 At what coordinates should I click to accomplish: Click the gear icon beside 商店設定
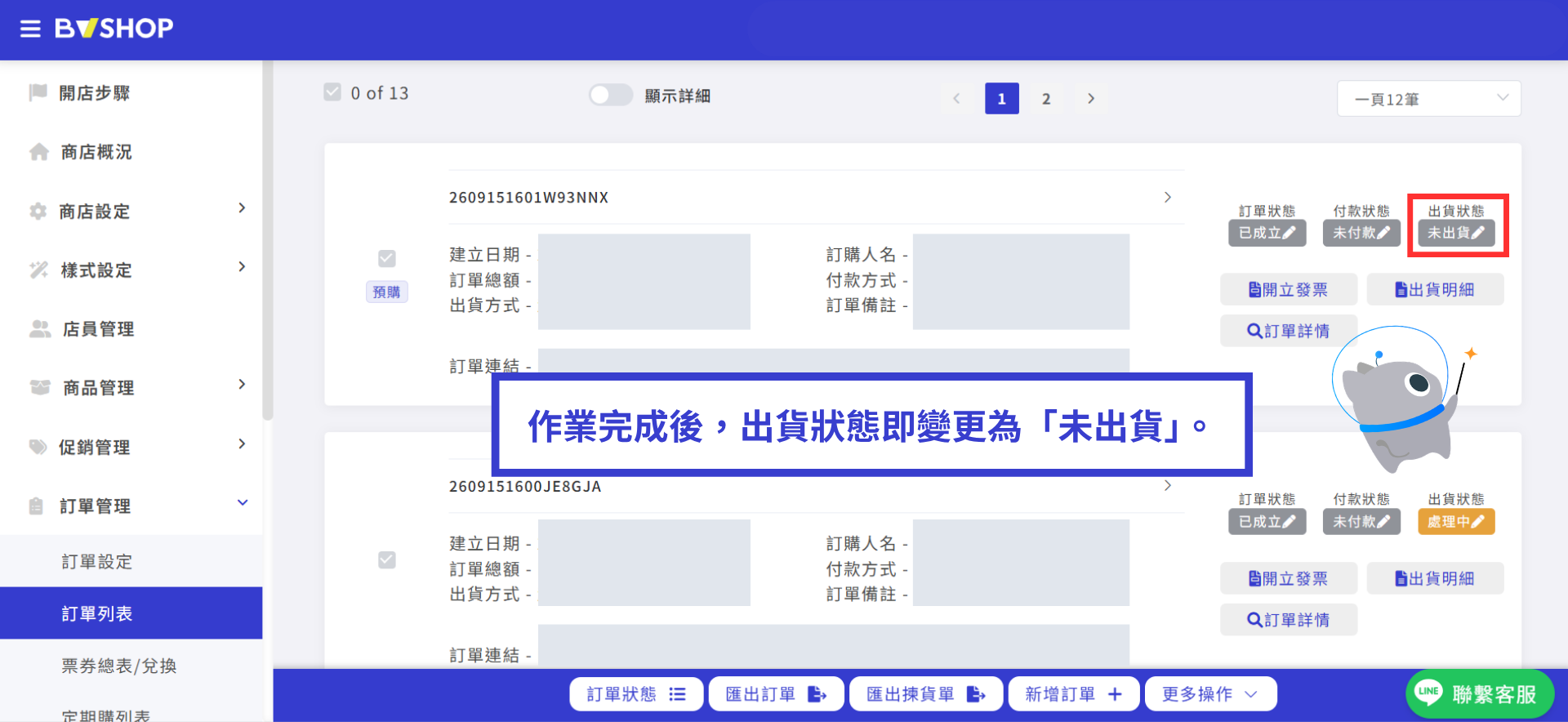click(x=38, y=212)
